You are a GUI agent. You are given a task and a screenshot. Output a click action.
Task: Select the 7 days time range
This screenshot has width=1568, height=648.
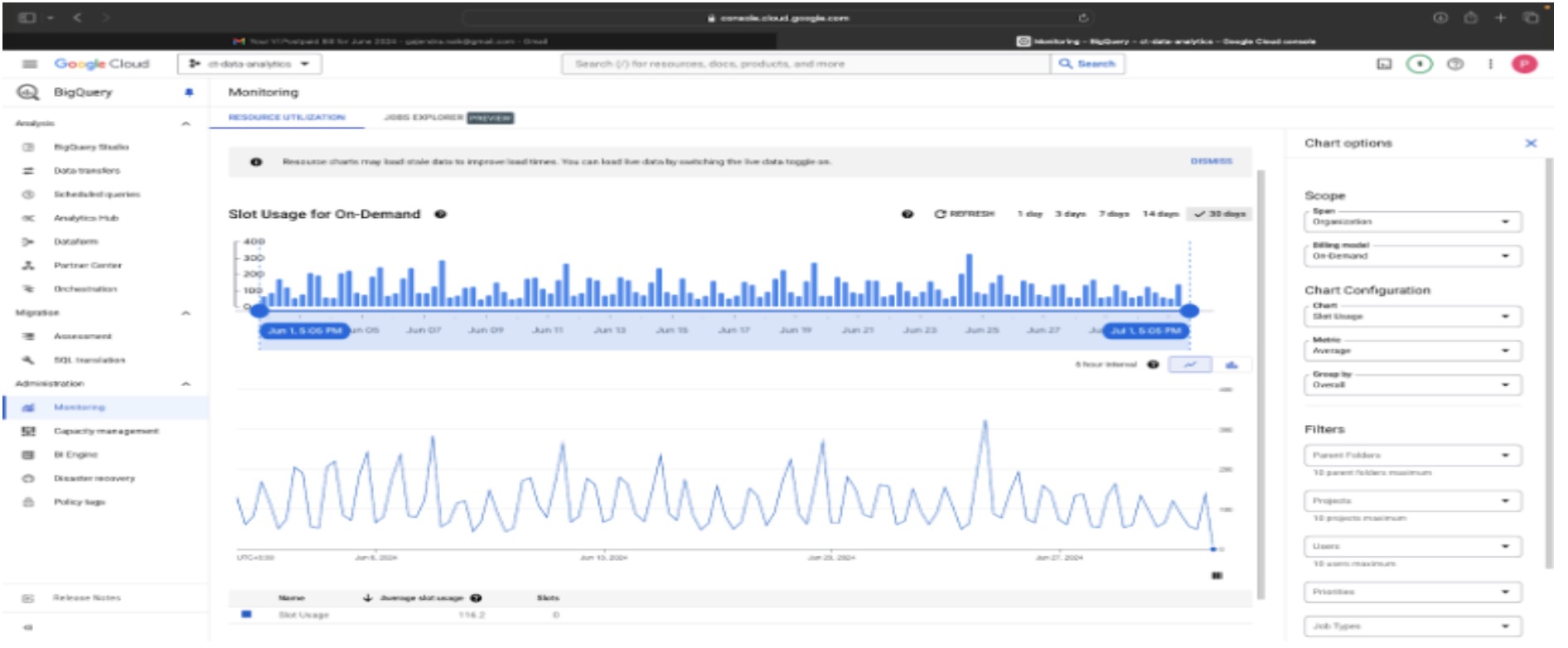(1114, 215)
